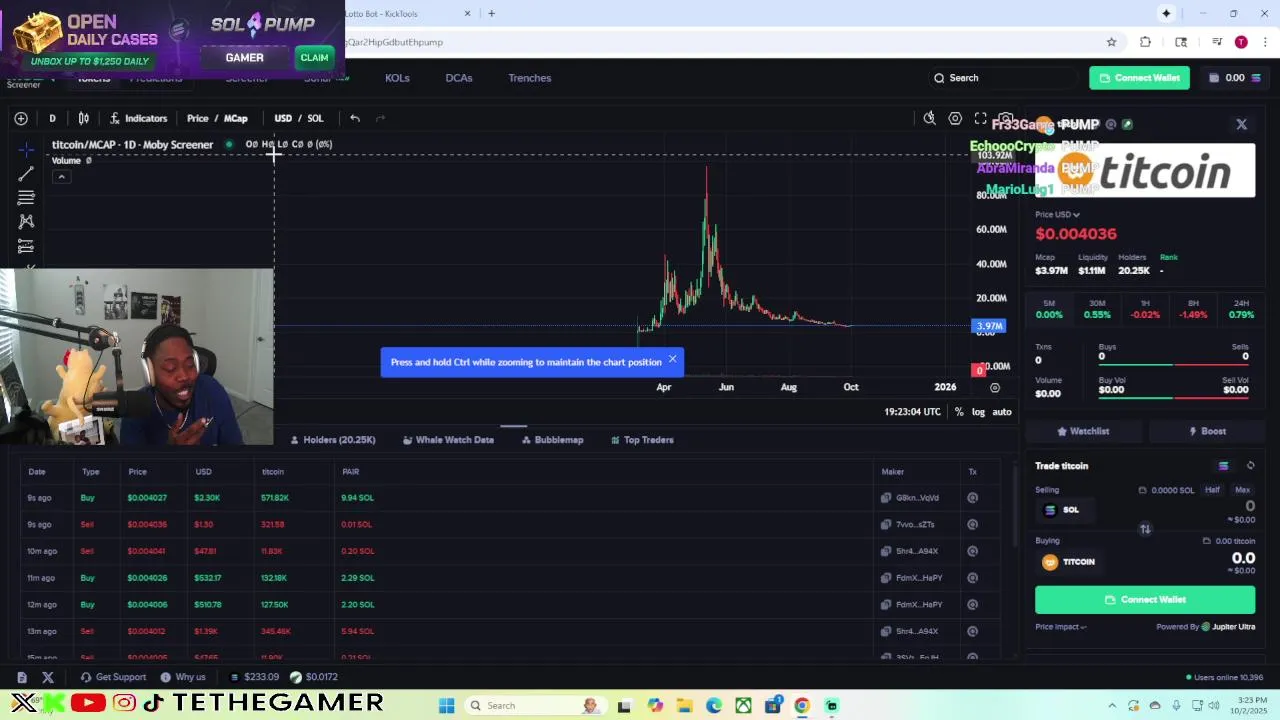
Task: Select the 24H change interval
Action: click(1241, 309)
